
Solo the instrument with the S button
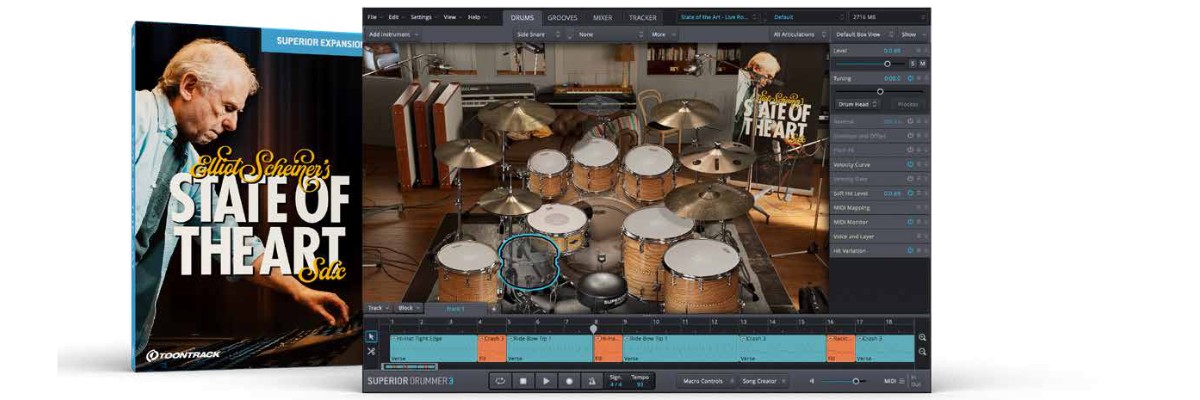(x=912, y=63)
